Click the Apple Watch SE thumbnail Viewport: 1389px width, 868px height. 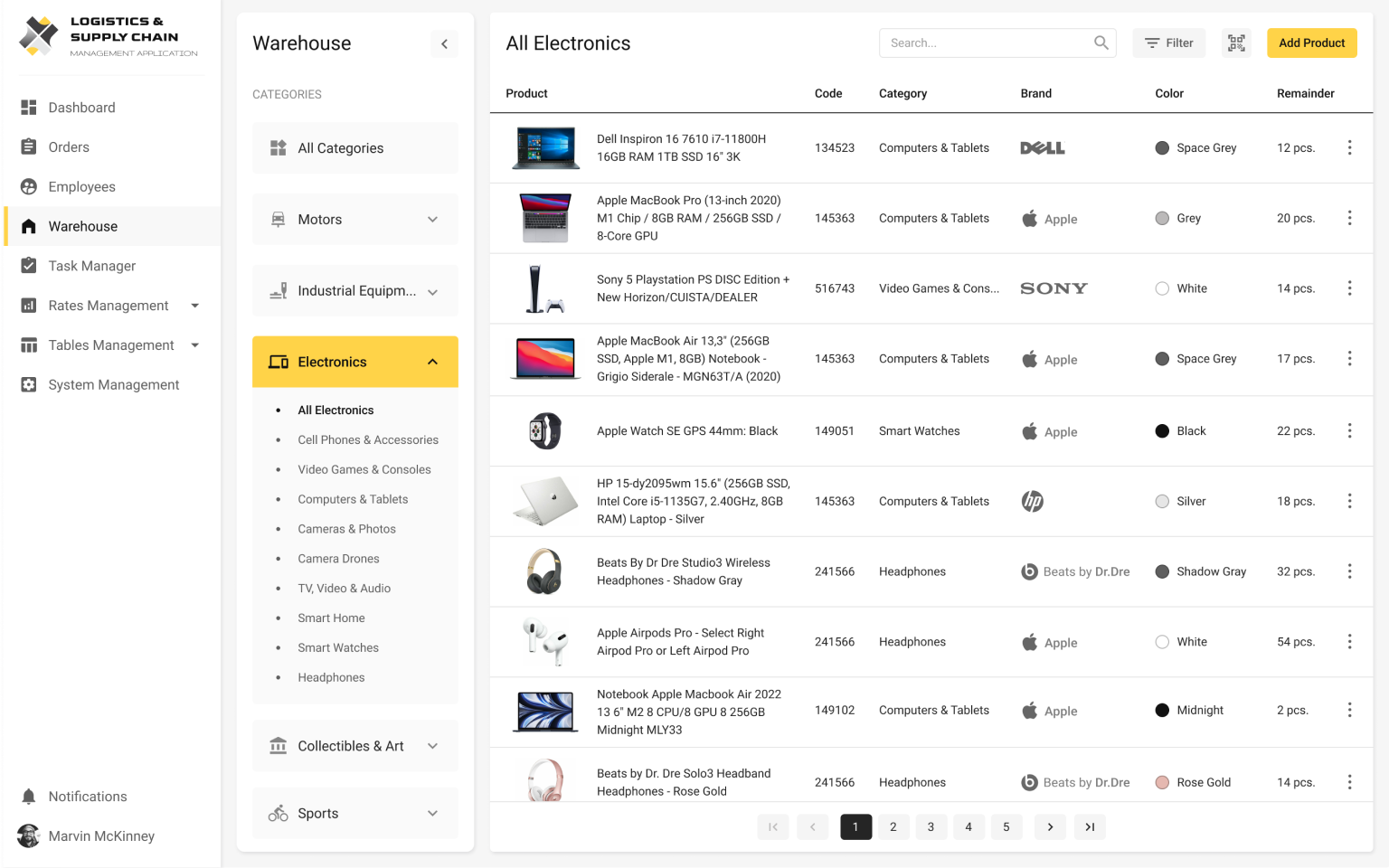(545, 431)
